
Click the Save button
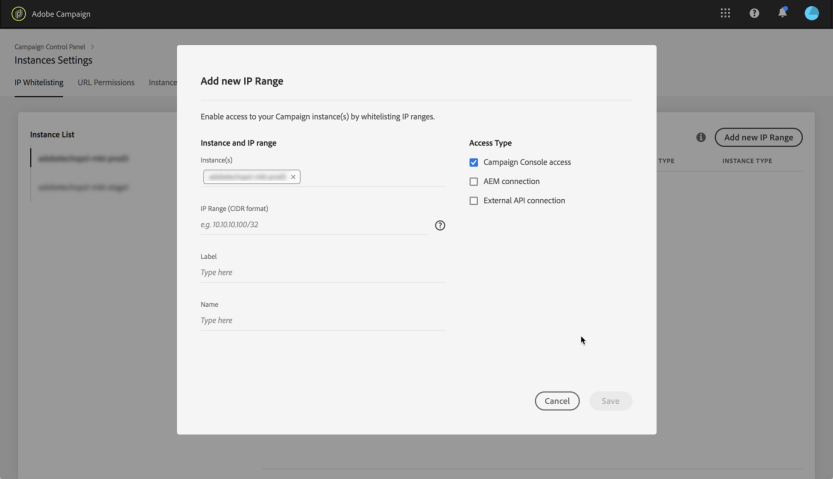610,401
